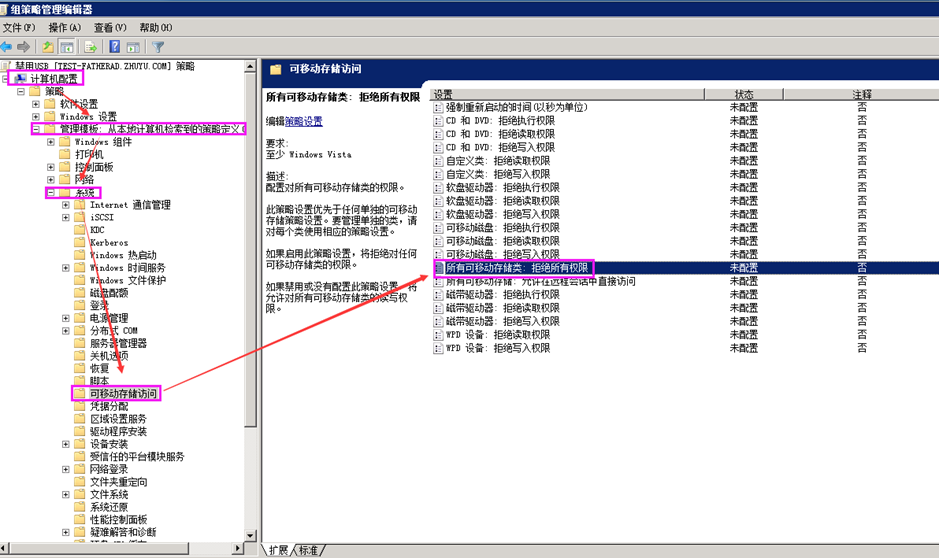Screen dimensions: 939x558
Task: Select WPD 设备: 拒绝读取权限 policy
Action: 498,335
